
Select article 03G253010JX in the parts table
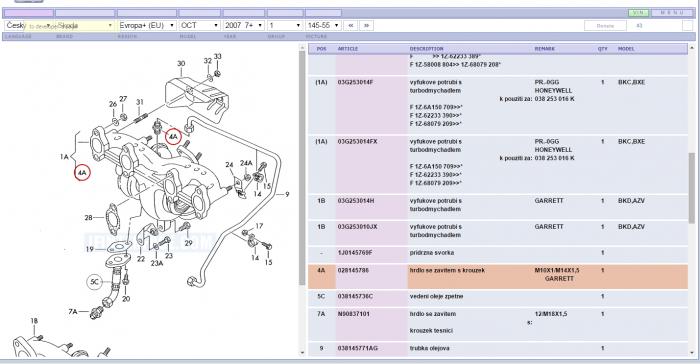(357, 227)
